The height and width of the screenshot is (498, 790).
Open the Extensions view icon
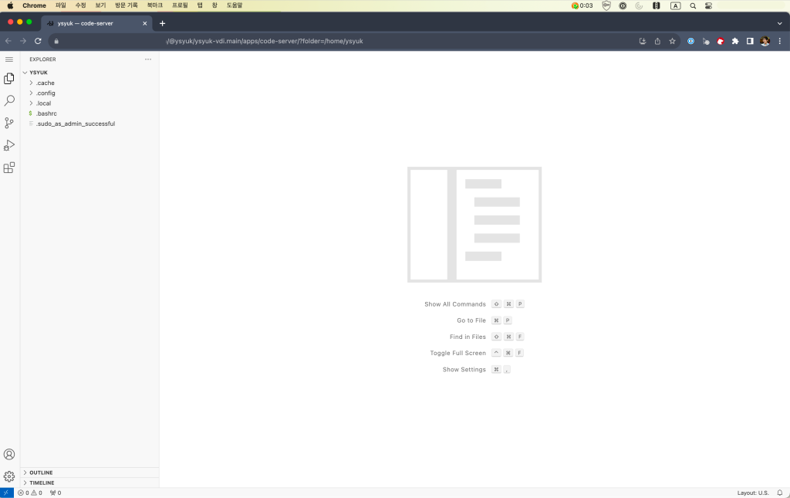click(x=9, y=168)
